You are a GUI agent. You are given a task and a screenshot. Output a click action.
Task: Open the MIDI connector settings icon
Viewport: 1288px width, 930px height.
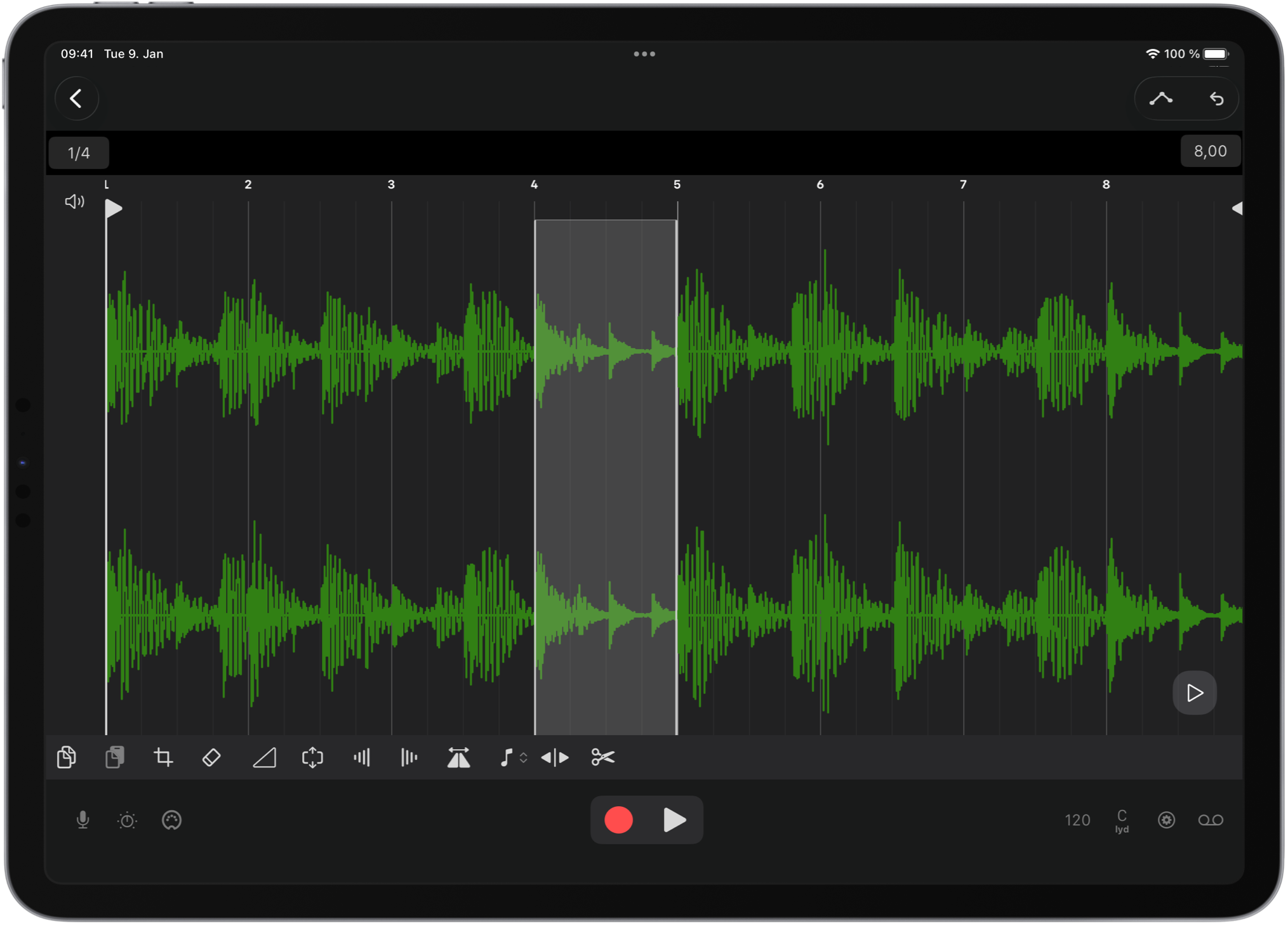tap(171, 820)
